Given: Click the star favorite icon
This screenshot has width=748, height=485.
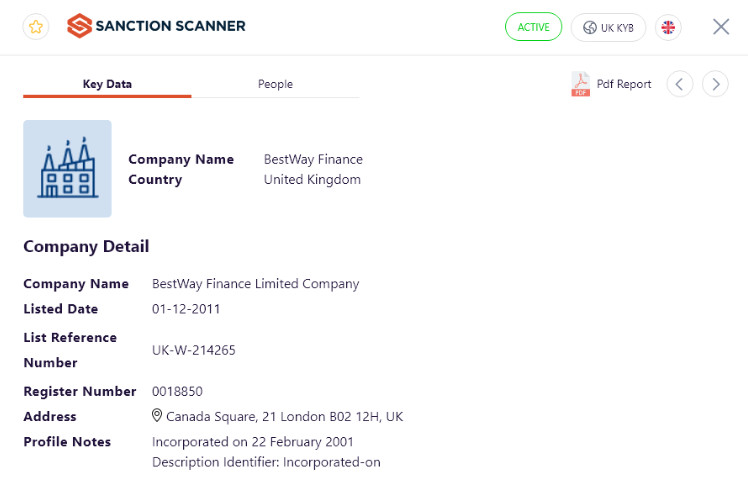Looking at the screenshot, I should 36,27.
